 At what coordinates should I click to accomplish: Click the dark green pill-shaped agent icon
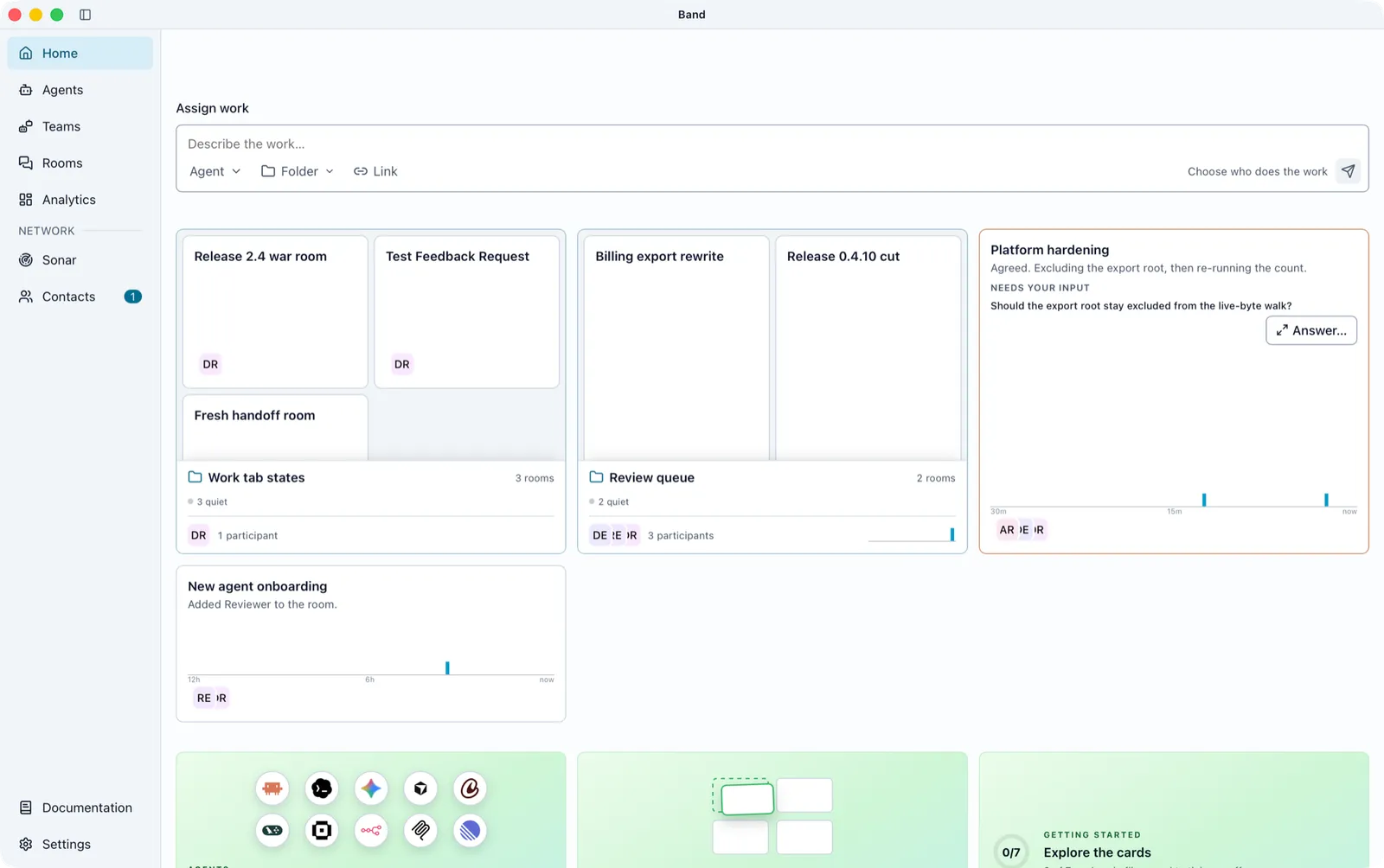[272, 831]
